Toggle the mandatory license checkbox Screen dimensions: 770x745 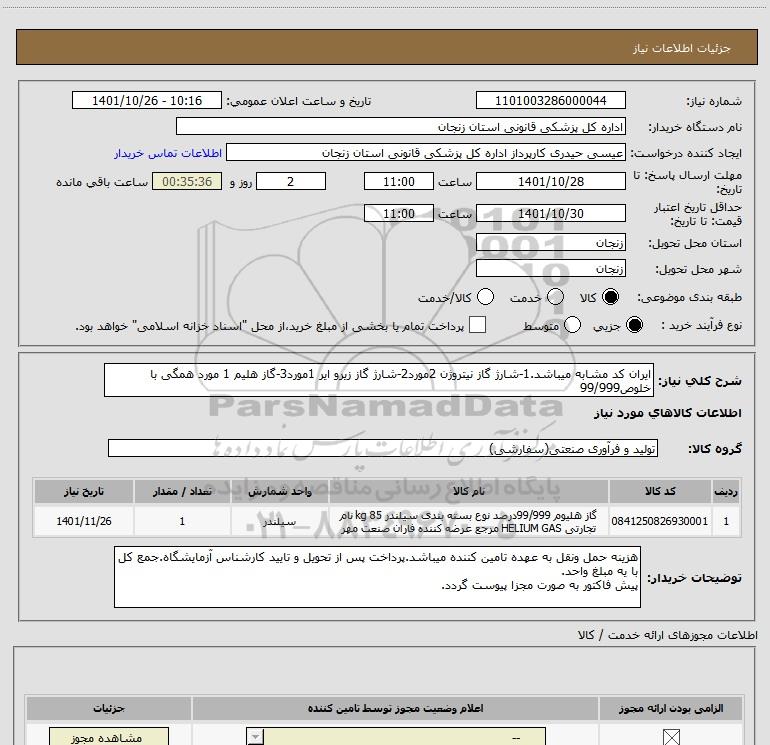tap(671, 737)
